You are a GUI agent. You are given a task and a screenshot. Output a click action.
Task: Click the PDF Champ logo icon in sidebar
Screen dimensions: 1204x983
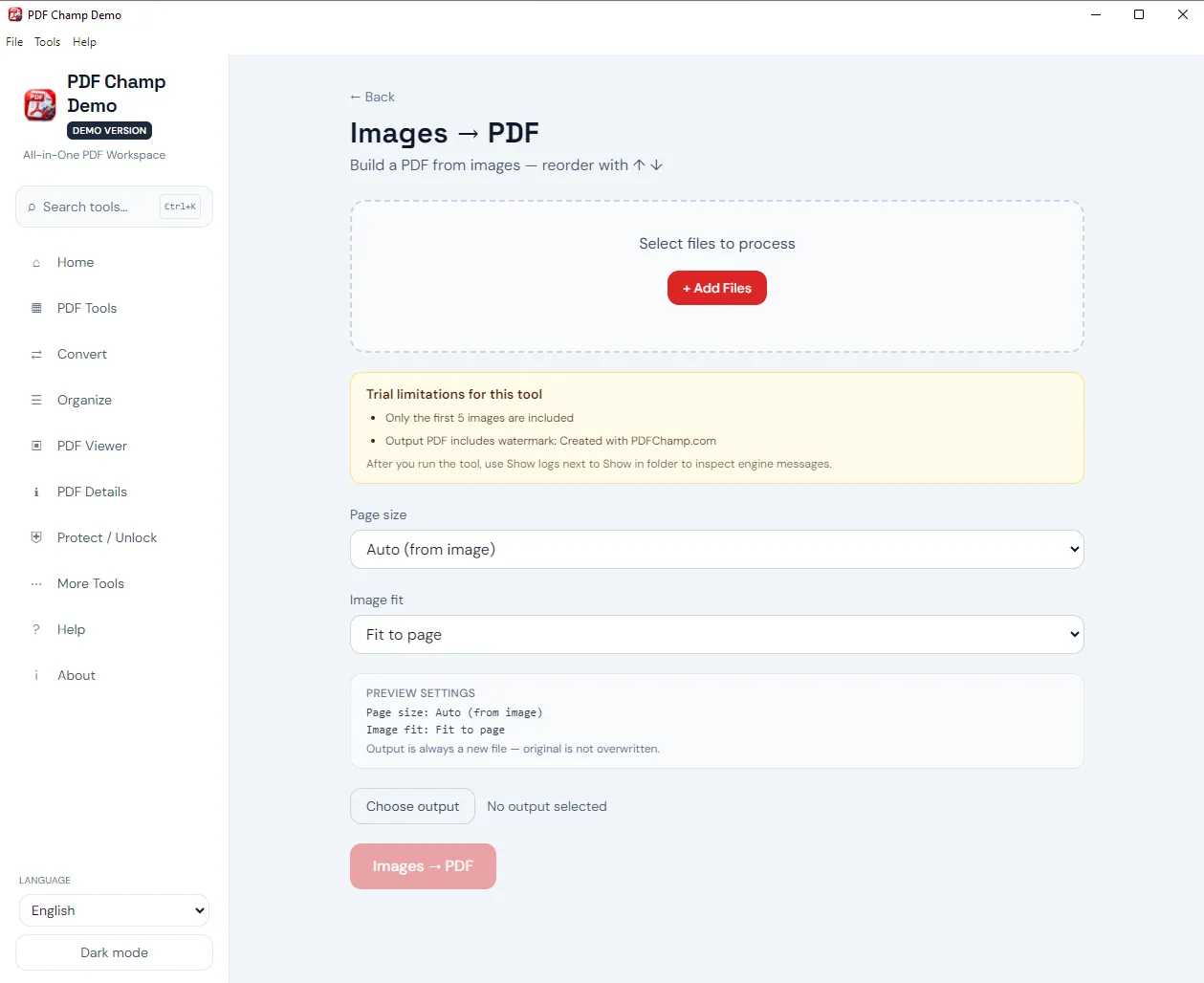click(x=40, y=105)
